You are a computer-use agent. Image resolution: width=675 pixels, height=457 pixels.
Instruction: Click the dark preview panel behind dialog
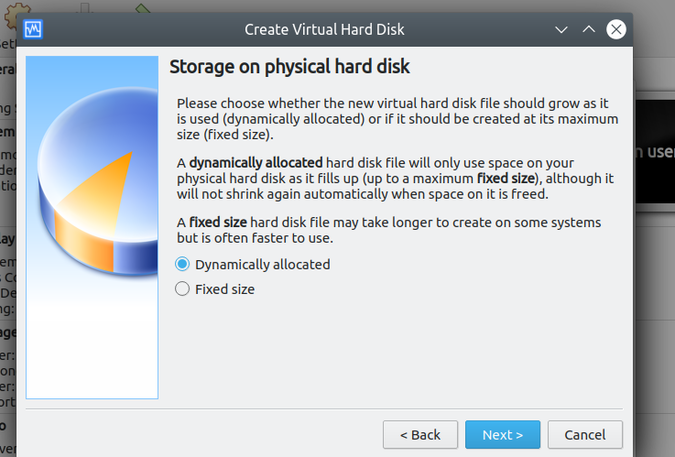(x=655, y=152)
